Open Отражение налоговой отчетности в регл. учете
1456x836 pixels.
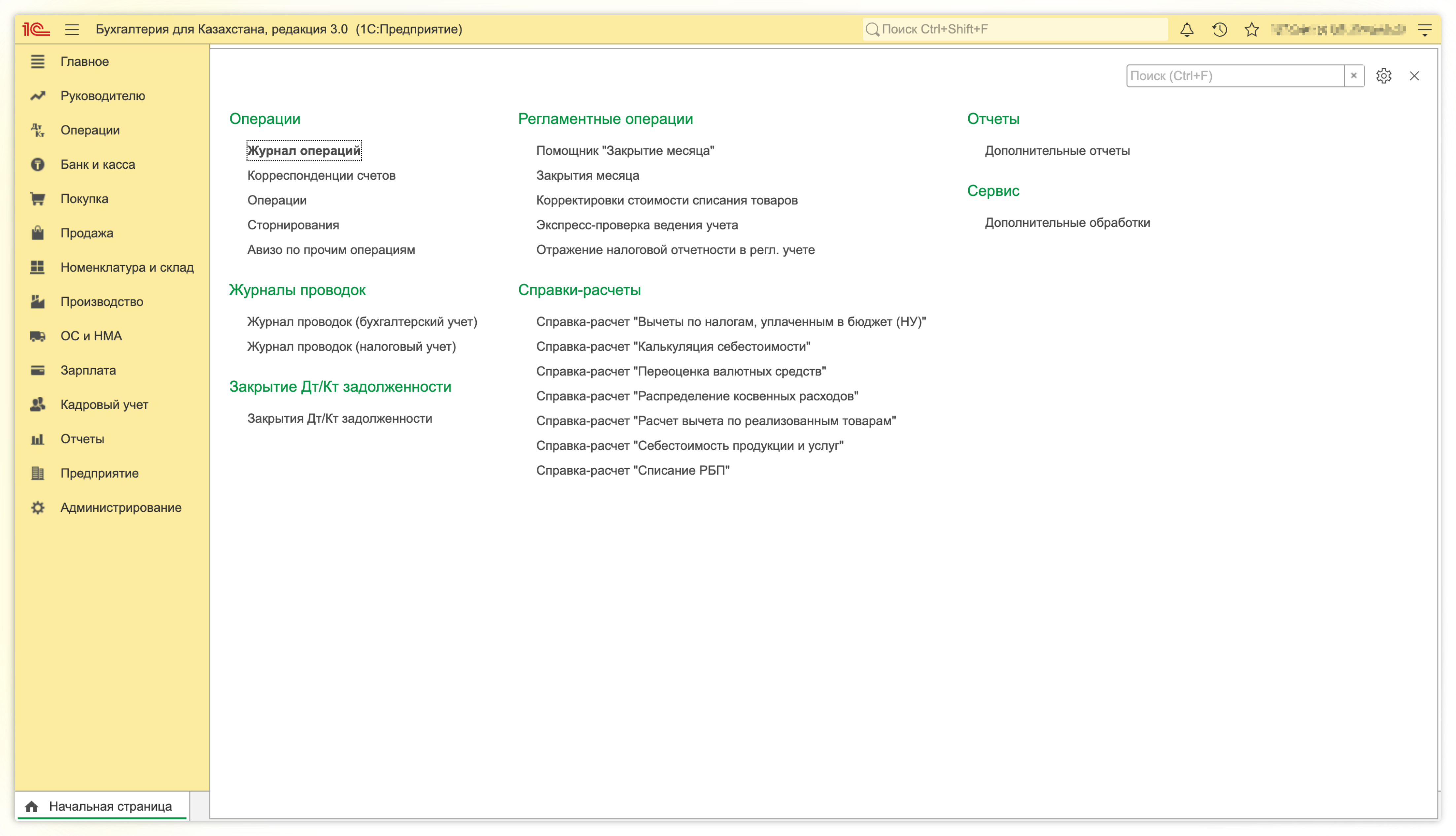coord(675,250)
